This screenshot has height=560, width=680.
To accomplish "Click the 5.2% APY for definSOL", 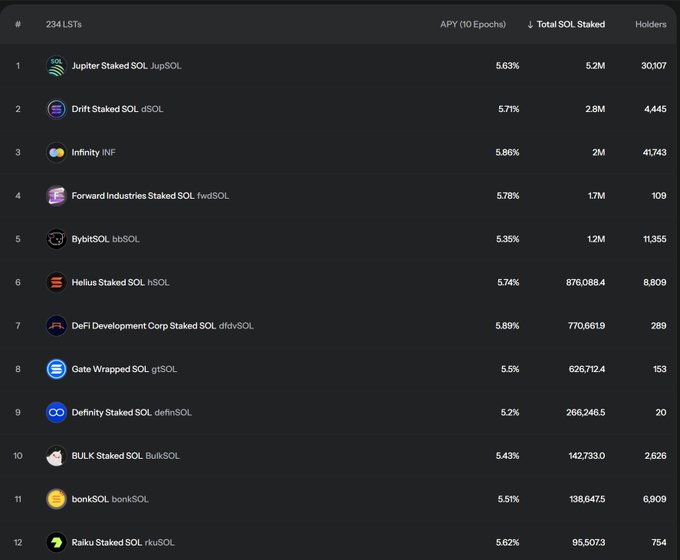I will pos(510,413).
